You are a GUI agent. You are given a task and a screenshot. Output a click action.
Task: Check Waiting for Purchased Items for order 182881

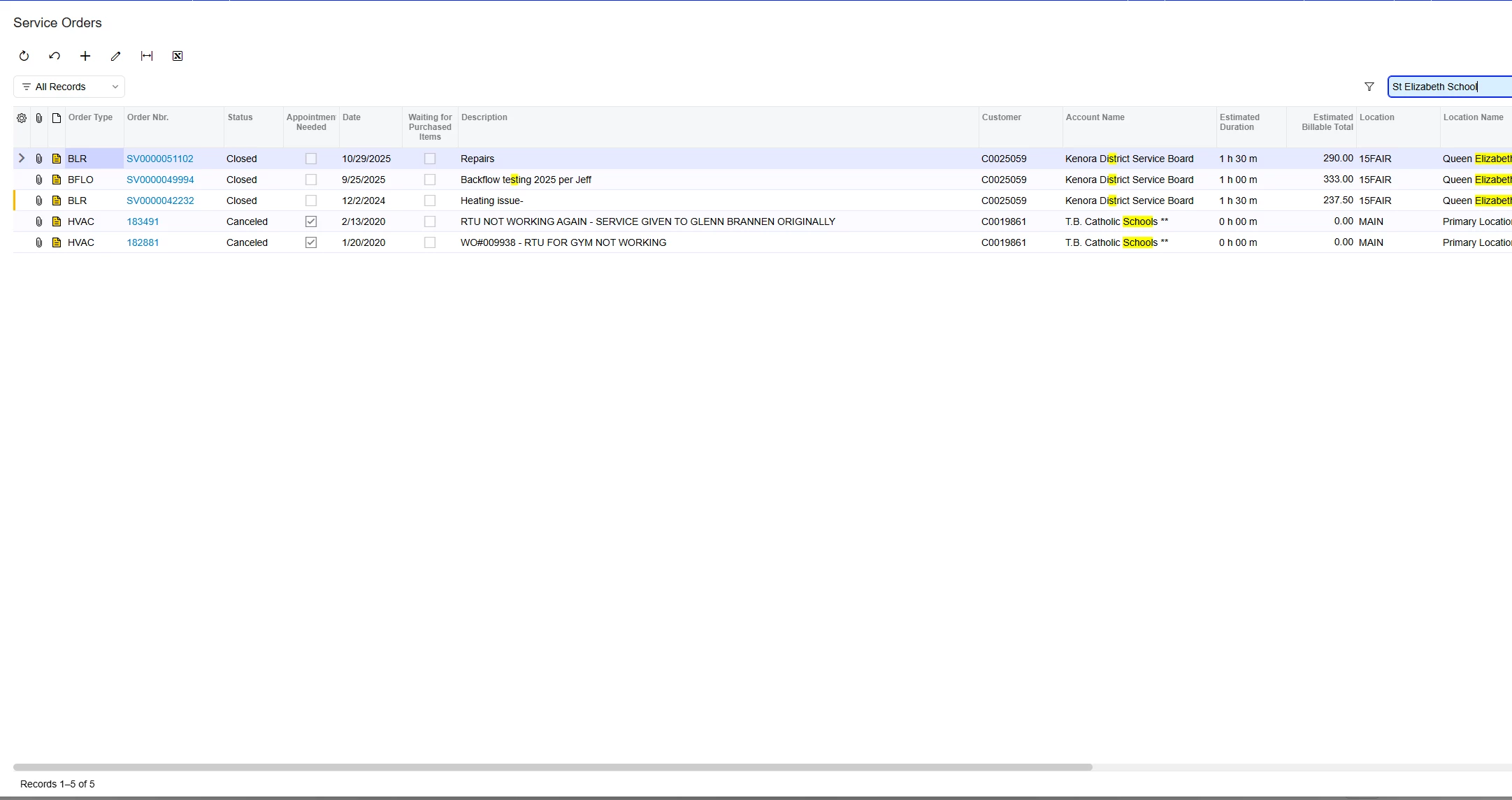click(x=430, y=242)
